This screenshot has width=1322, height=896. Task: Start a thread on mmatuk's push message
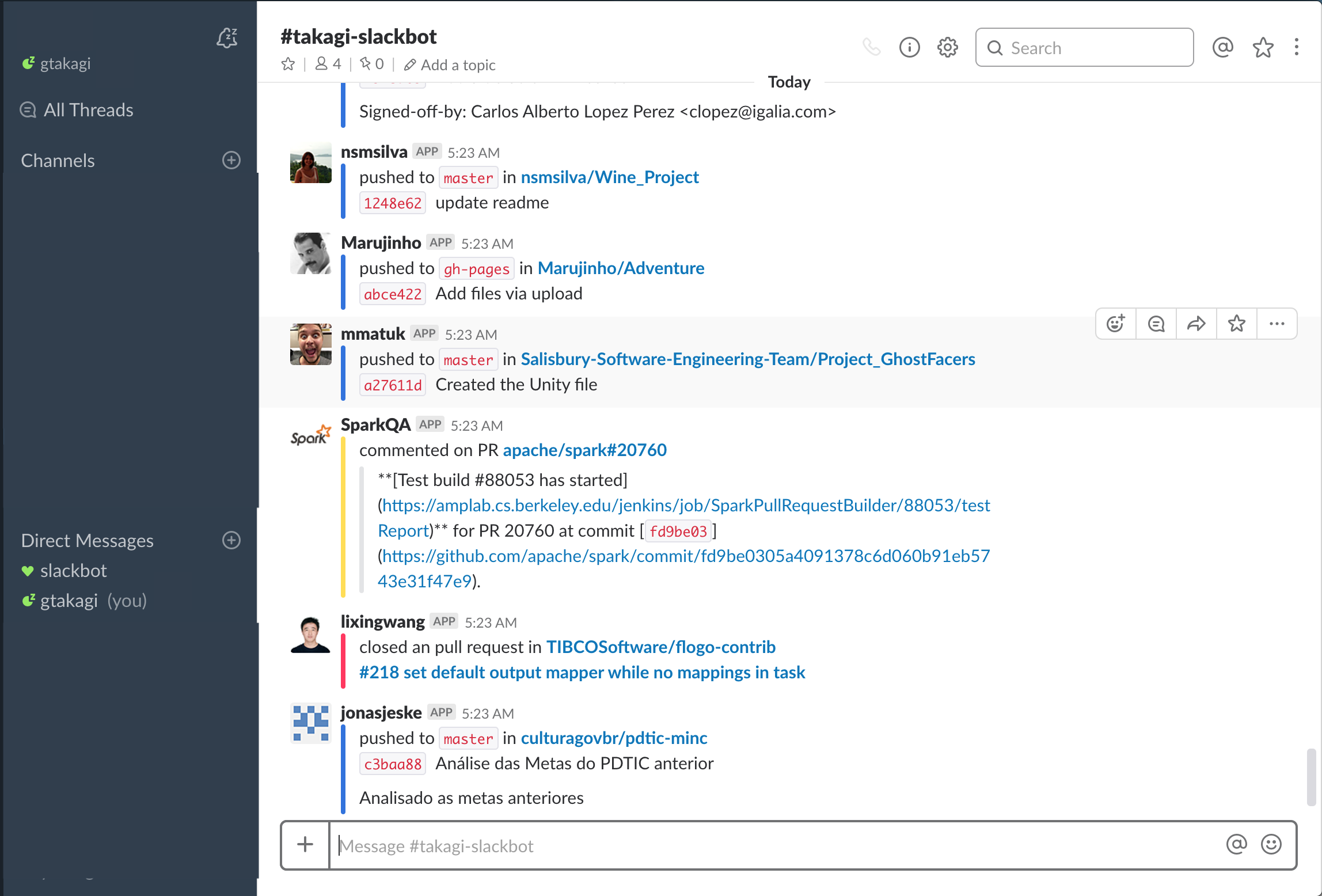pos(1156,324)
